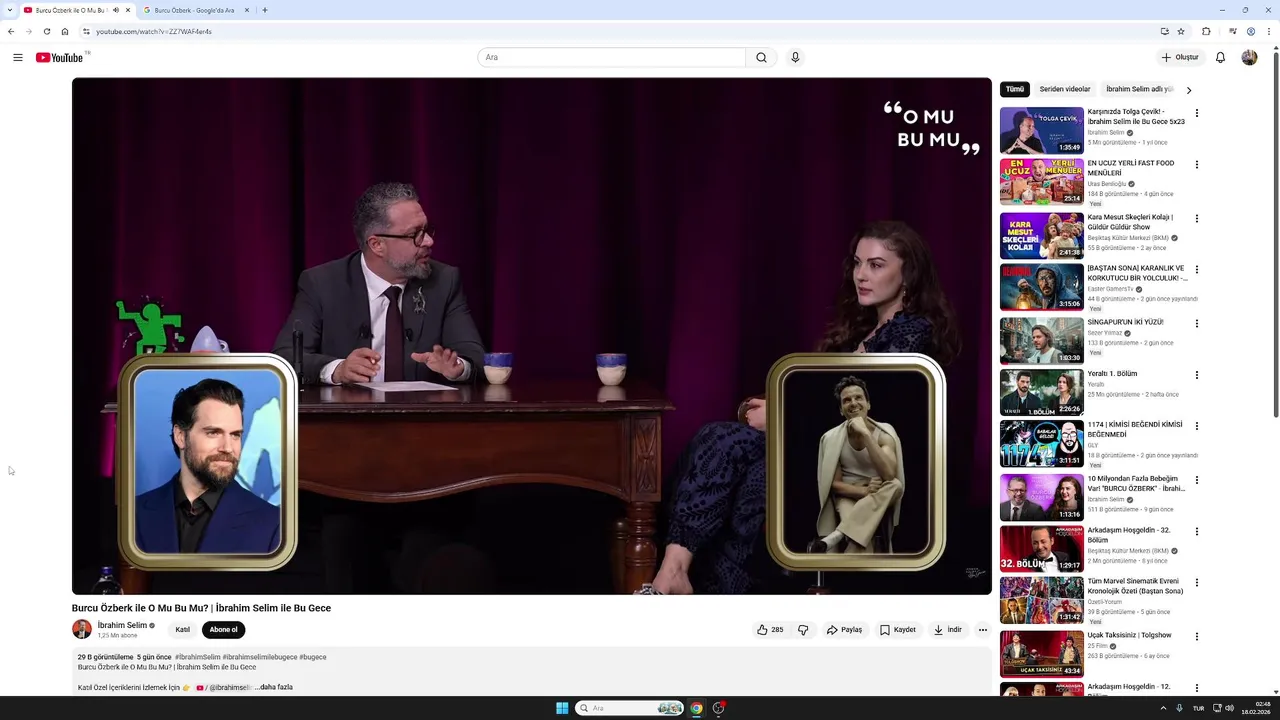Download video via İndir button
1280x720 pixels.
click(x=947, y=630)
